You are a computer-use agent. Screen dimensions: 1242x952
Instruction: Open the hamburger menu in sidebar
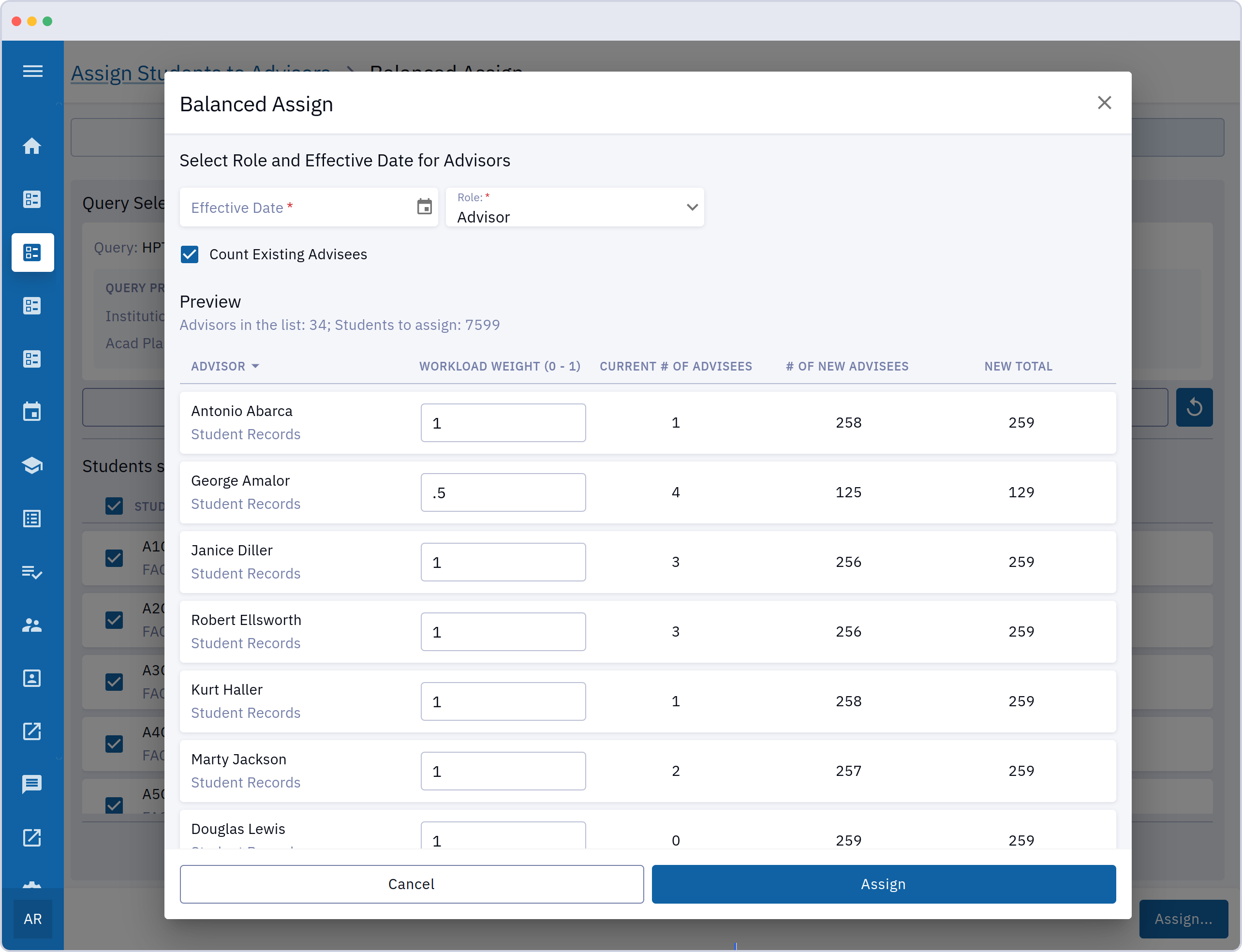[32, 72]
